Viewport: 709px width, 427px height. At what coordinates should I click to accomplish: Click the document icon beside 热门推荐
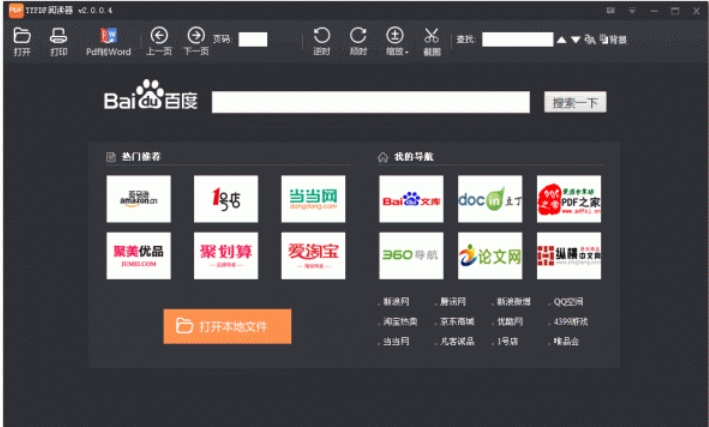tap(111, 157)
